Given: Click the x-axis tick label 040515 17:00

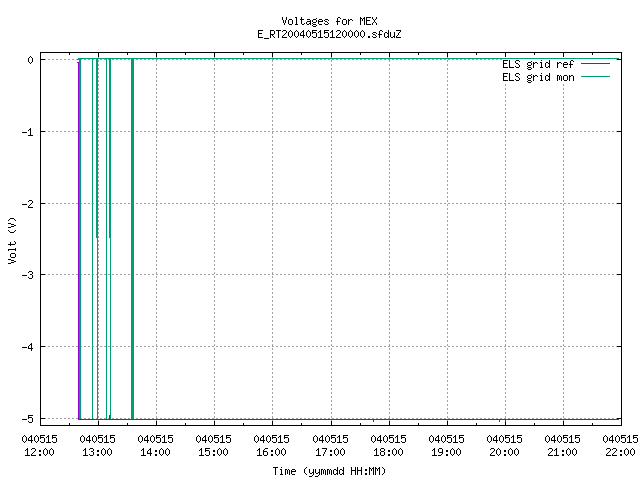Looking at the screenshot, I should [x=330, y=446].
